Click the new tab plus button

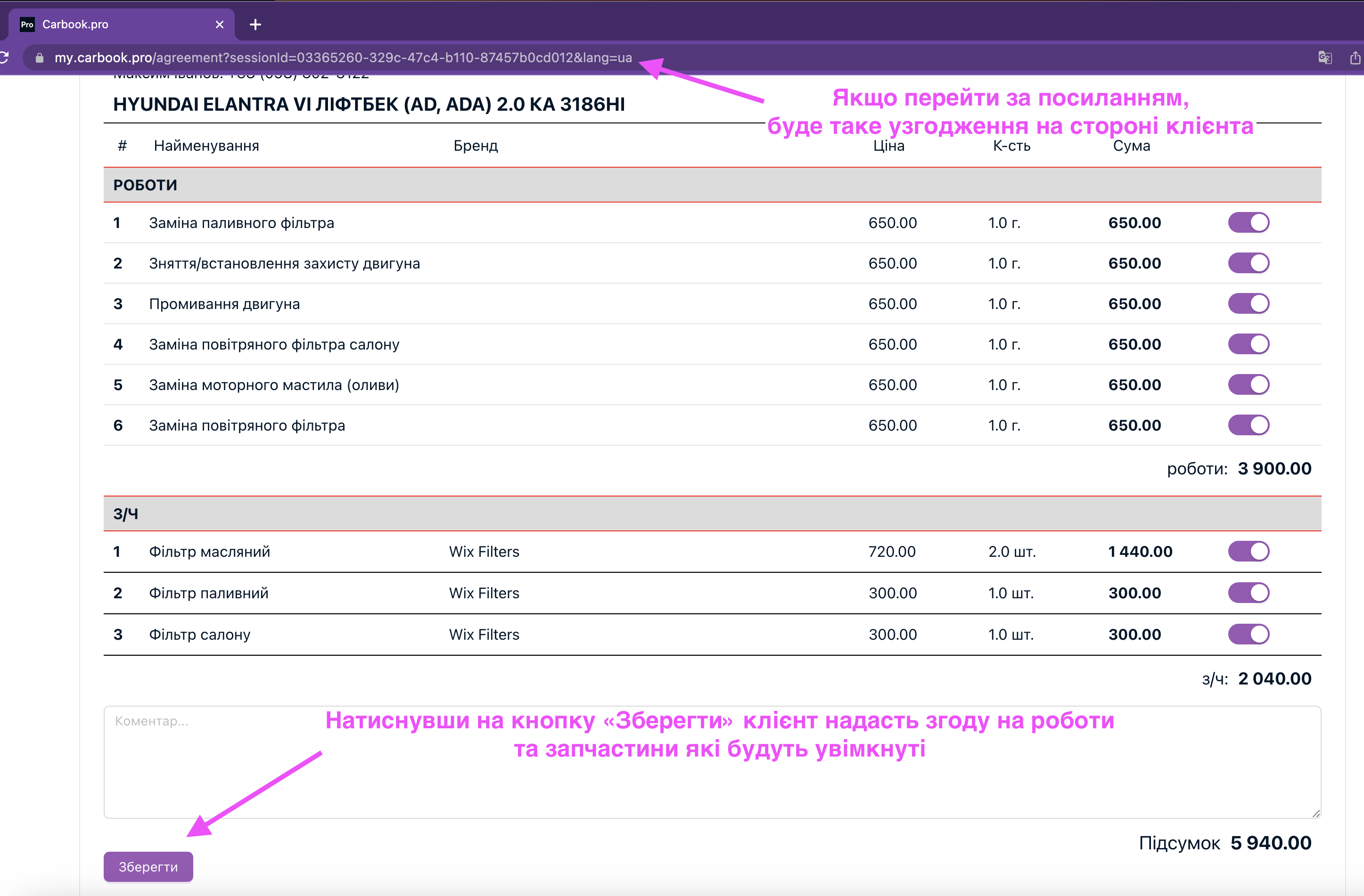tap(255, 24)
